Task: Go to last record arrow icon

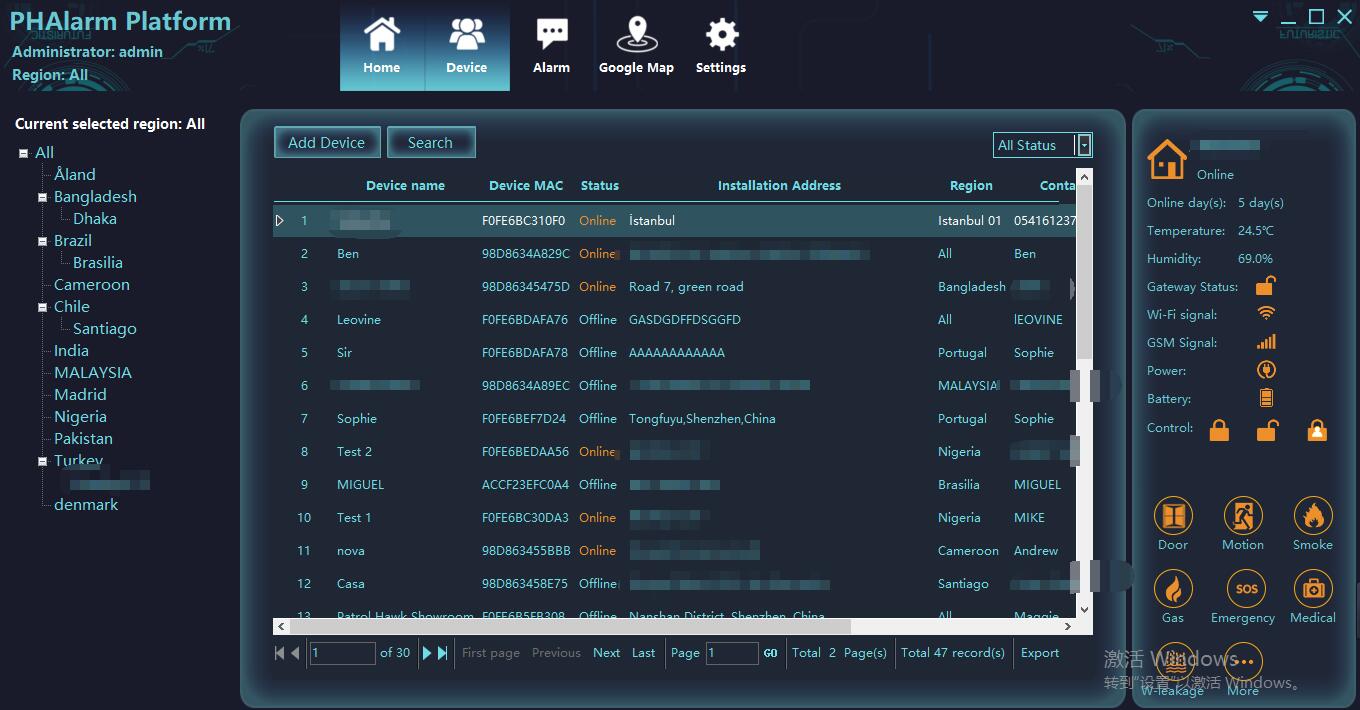Action: tap(443, 653)
